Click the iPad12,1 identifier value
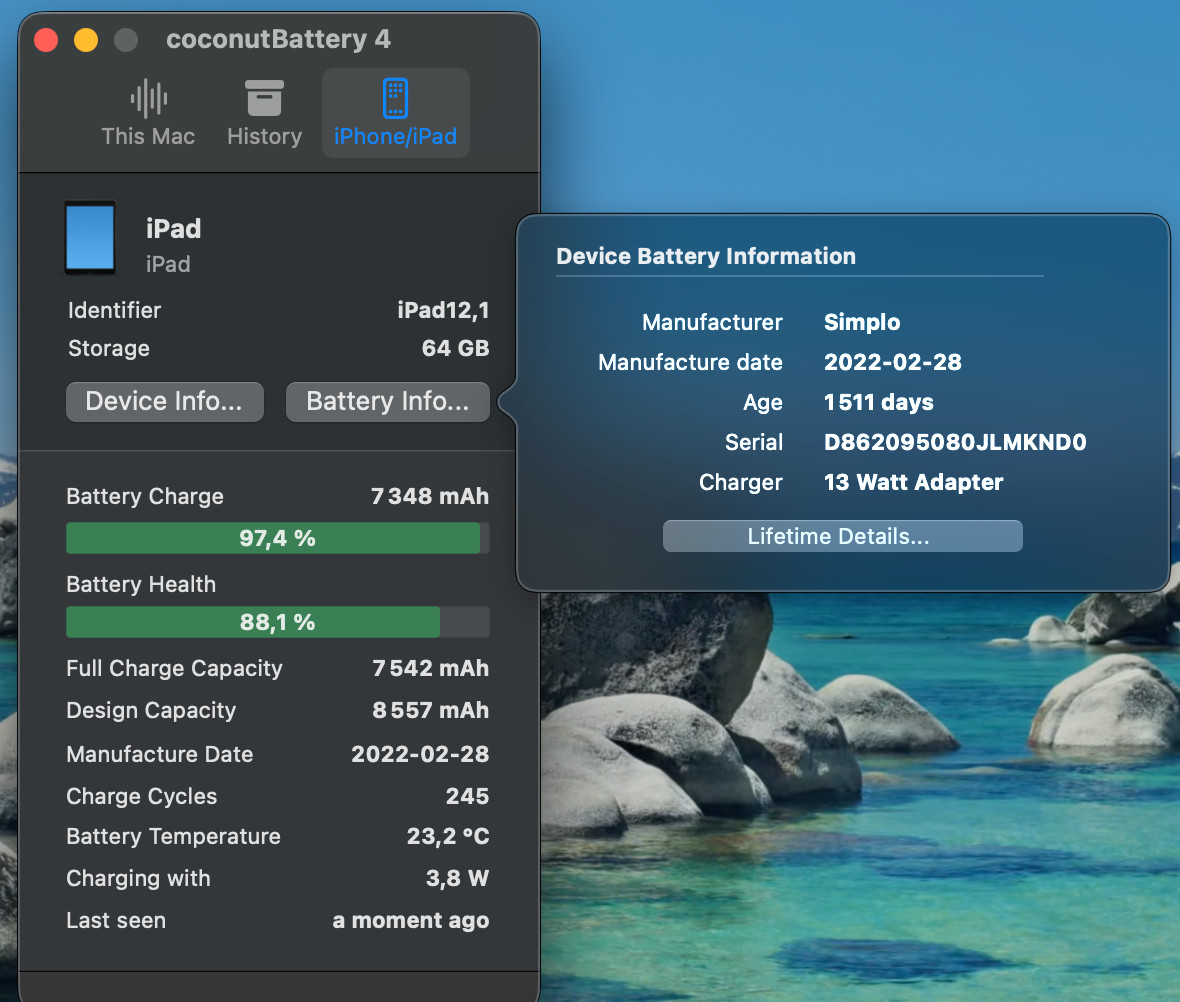The height and width of the screenshot is (1002, 1180). (x=443, y=310)
